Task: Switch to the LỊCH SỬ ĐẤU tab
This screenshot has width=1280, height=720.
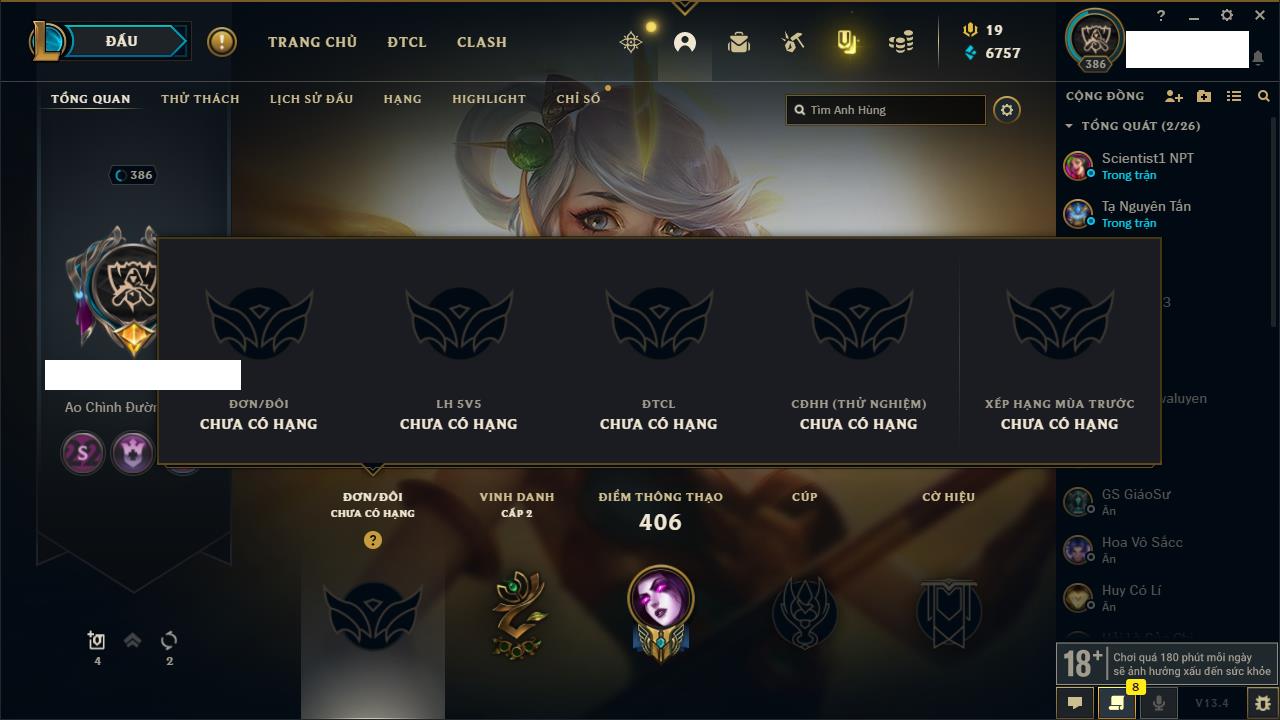Action: point(311,99)
